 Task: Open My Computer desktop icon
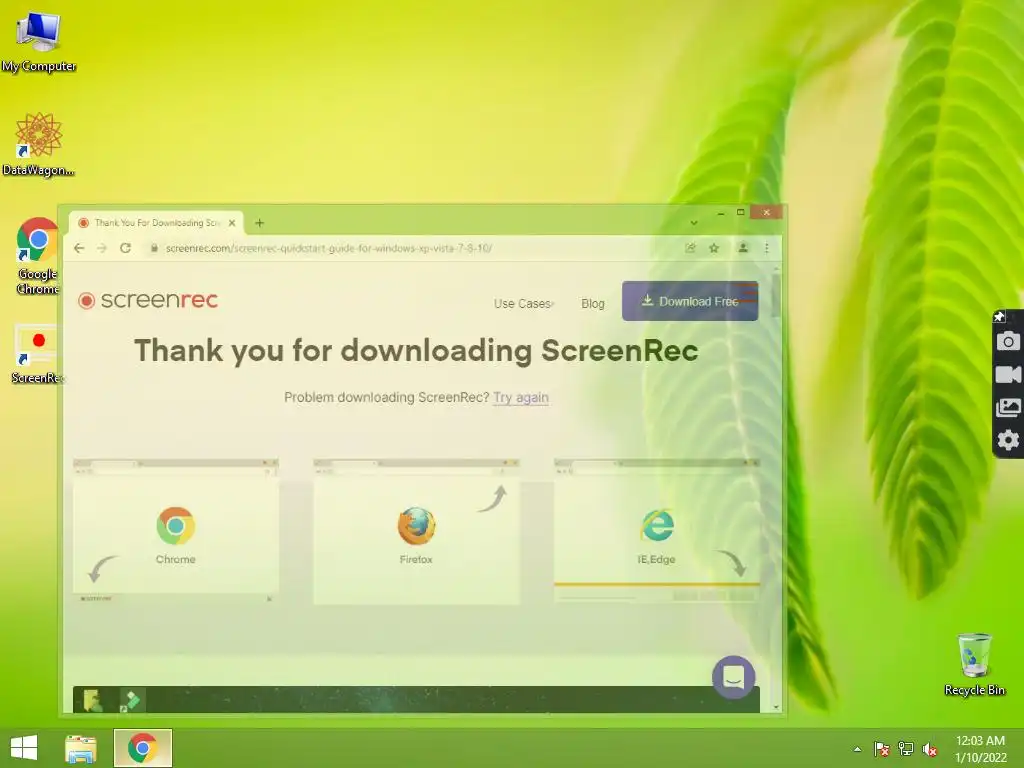click(39, 41)
